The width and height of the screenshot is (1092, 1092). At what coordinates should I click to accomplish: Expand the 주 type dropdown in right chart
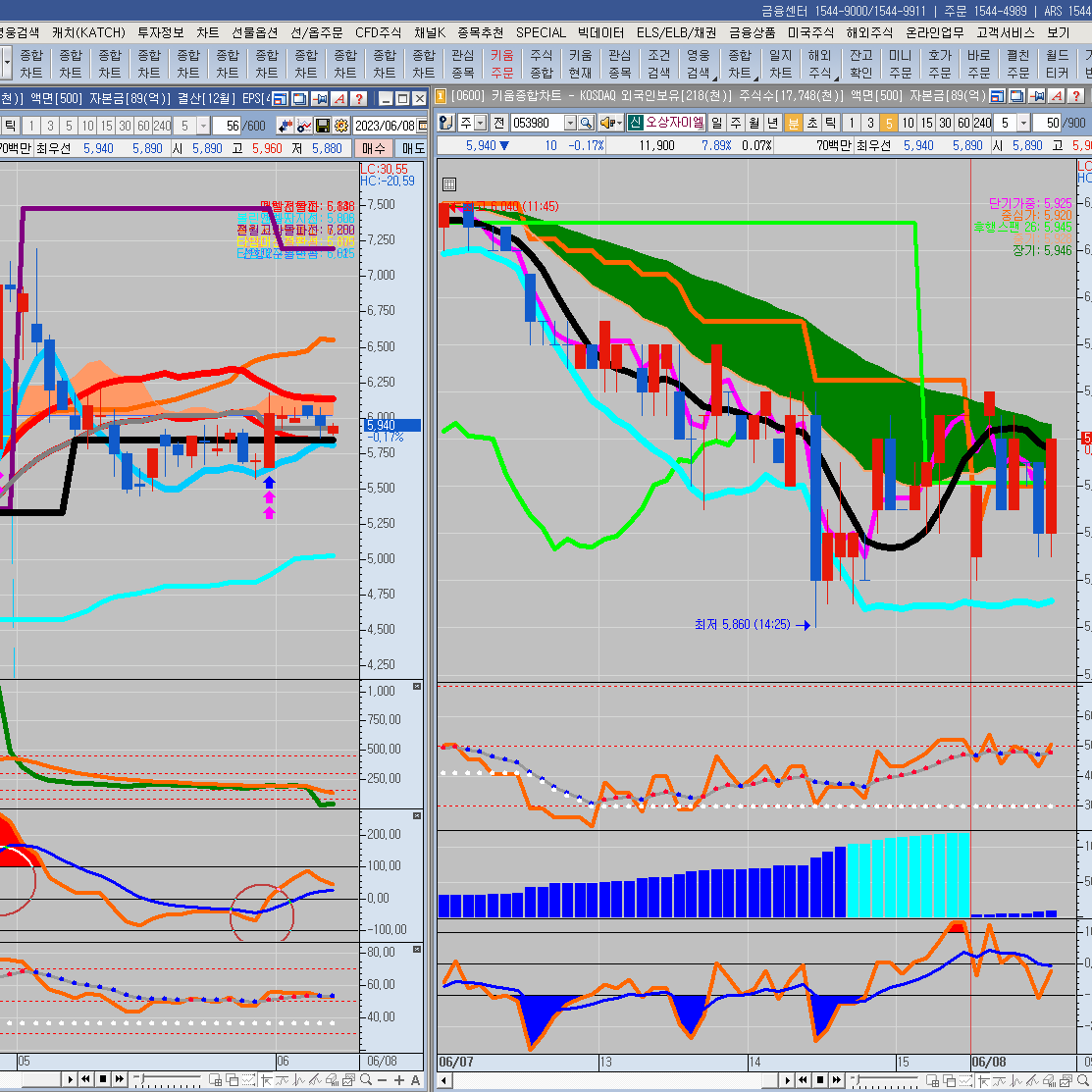(x=480, y=124)
